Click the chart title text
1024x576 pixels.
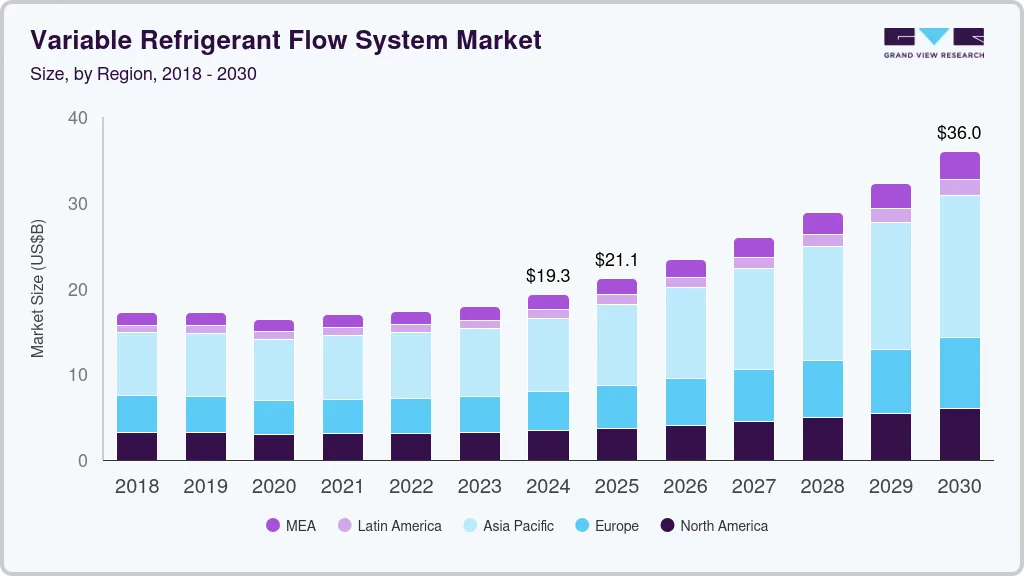click(x=286, y=40)
